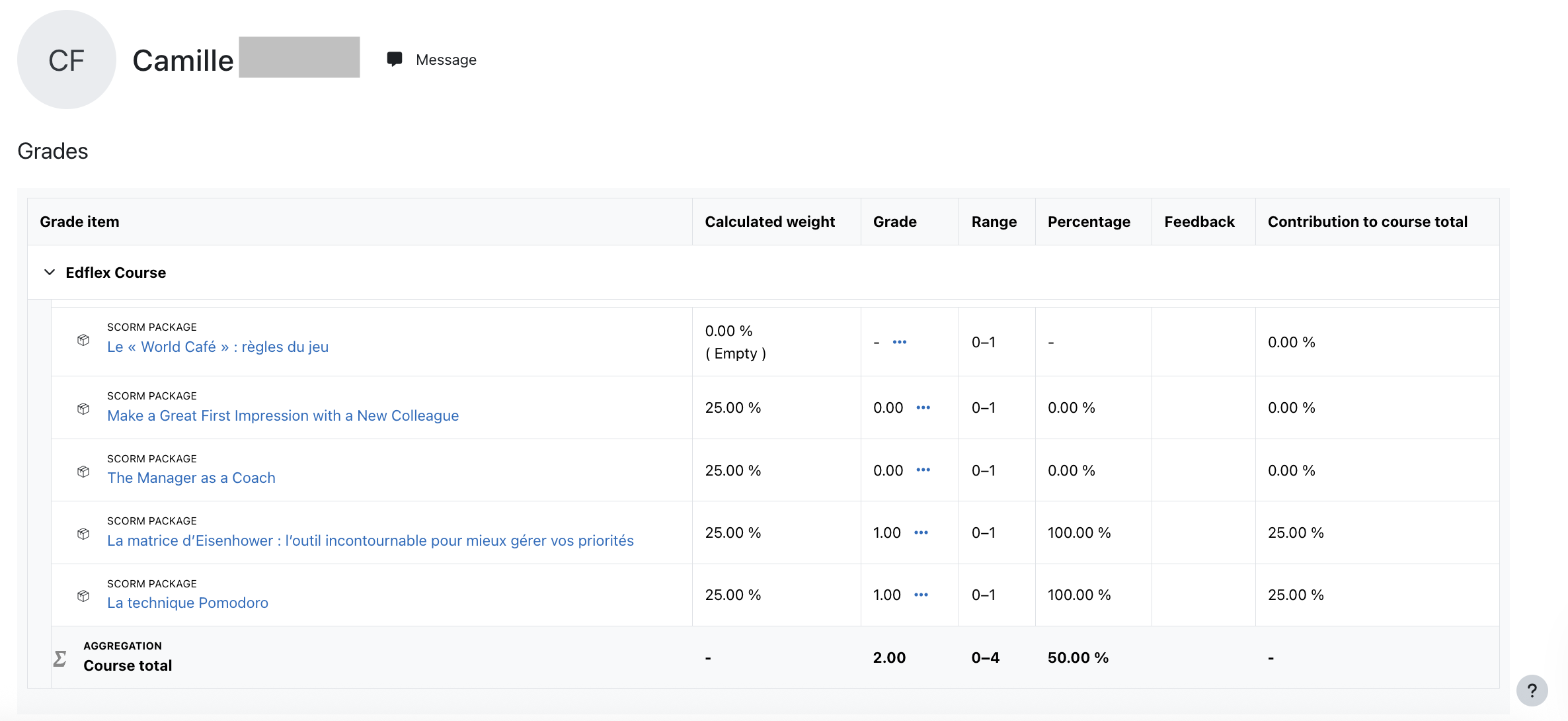The height and width of the screenshot is (721, 1568).
Task: Click the sigma aggregation icon for Course total
Action: 60,658
